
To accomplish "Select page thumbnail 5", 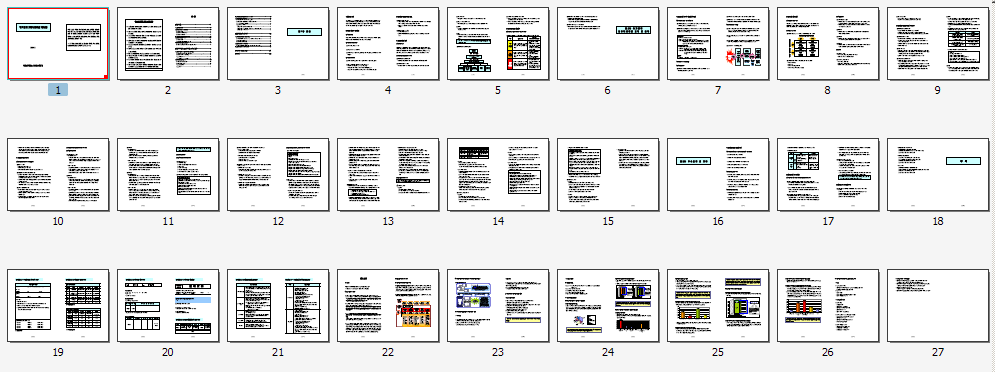I will pyautogui.click(x=498, y=44).
